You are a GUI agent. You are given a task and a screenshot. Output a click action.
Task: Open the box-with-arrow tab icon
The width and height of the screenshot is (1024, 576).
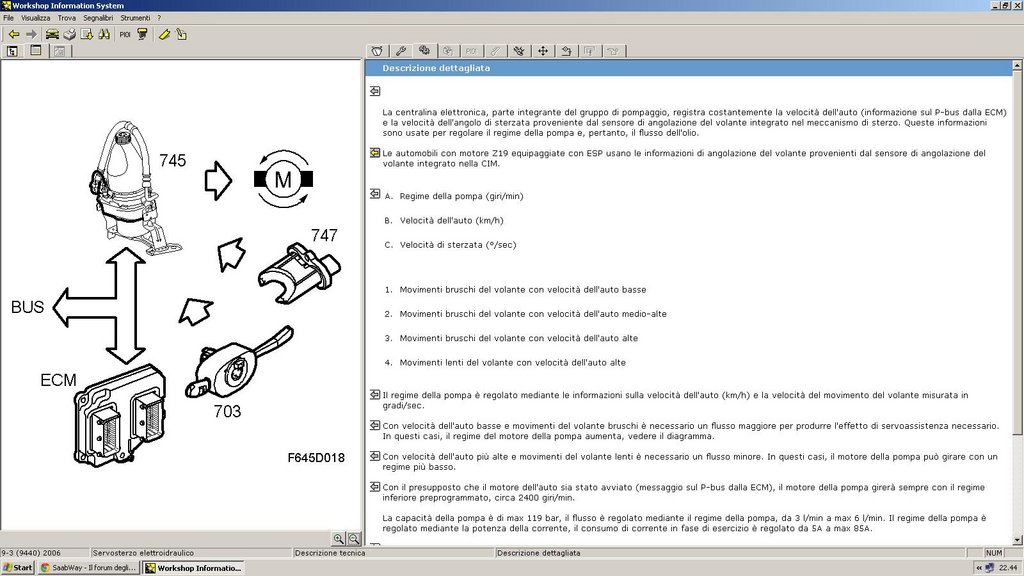tap(566, 51)
